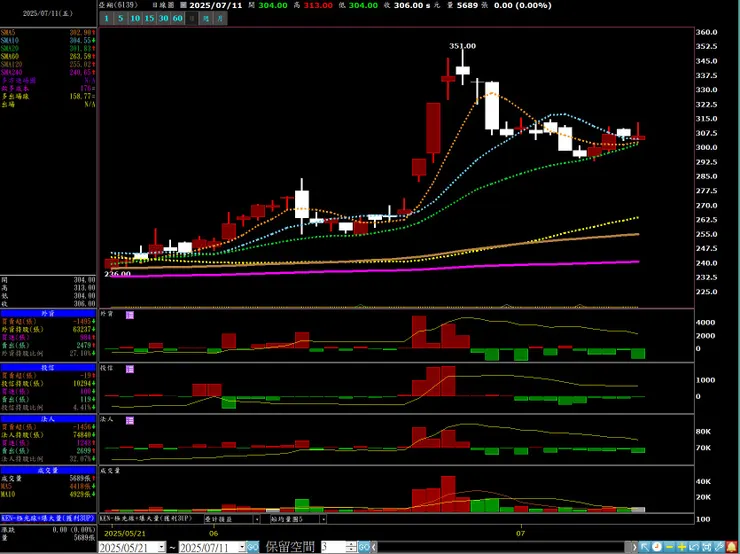
Task: Select the 投信 blue panel header
Action: click(x=48, y=368)
